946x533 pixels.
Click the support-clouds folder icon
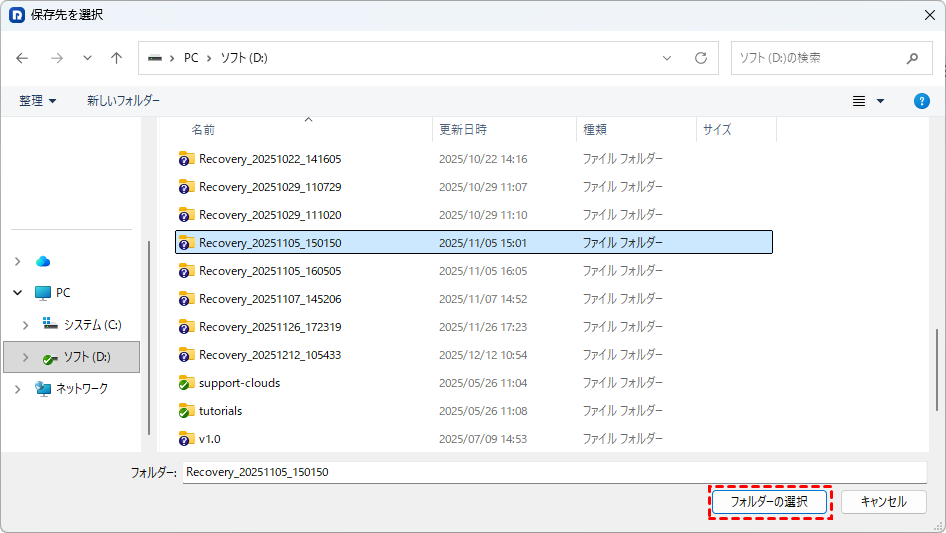click(x=186, y=383)
